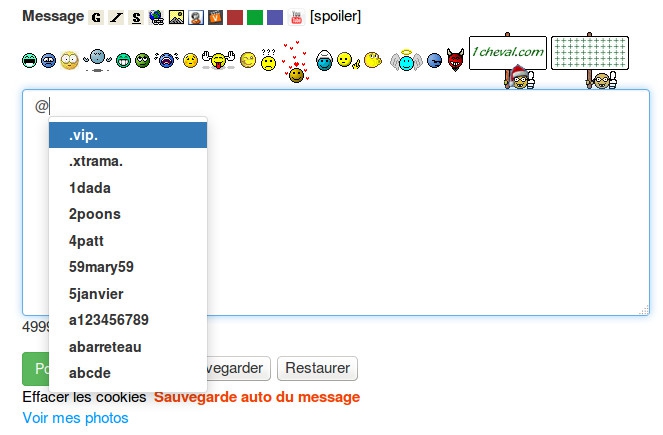Viewport: 663px width, 435px height.
Task: Insert the red devil smiley
Action: pyautogui.click(x=456, y=61)
